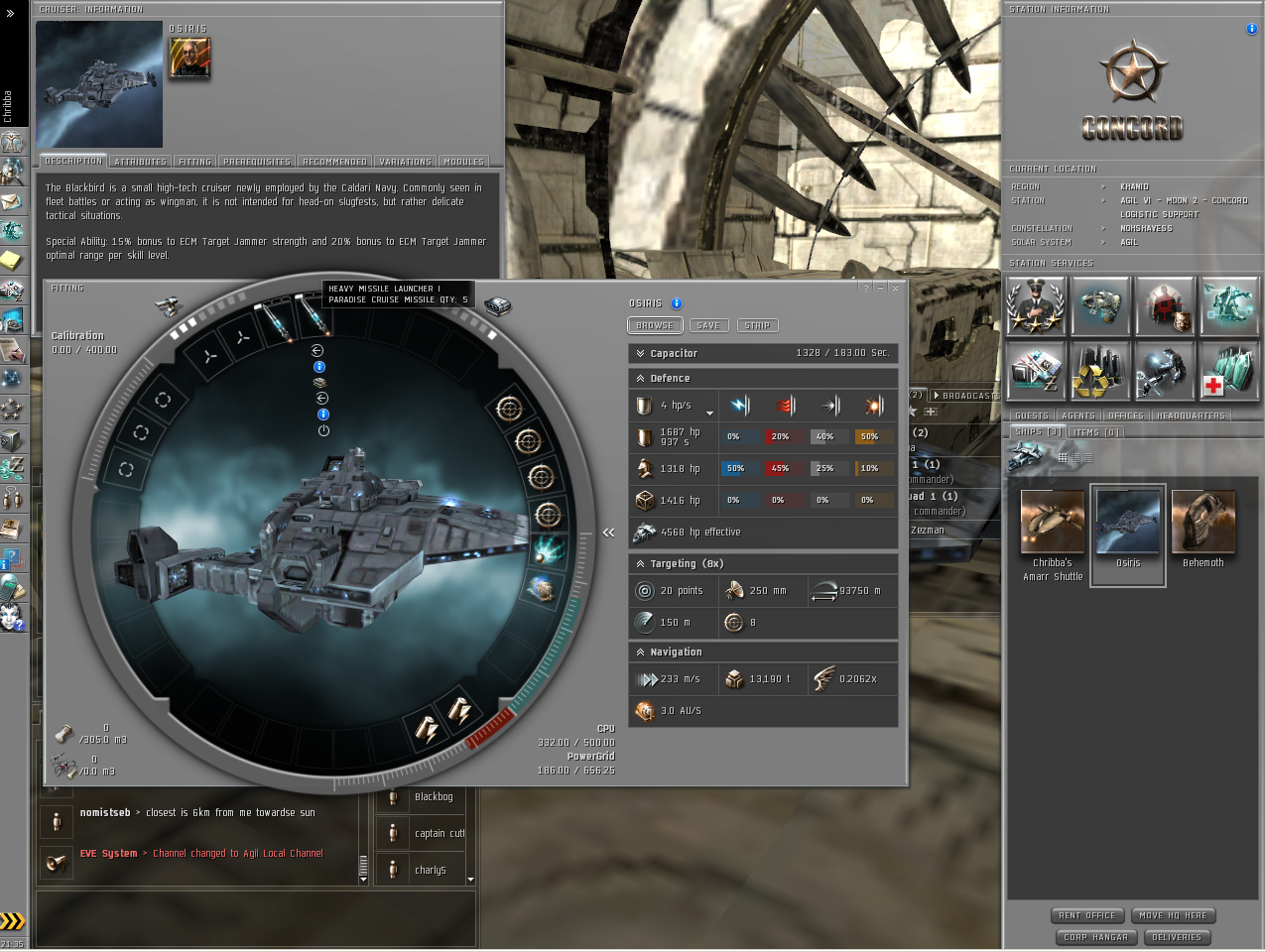Click the Rent Office button
Image resolution: width=1265 pixels, height=952 pixels.
click(x=1087, y=915)
